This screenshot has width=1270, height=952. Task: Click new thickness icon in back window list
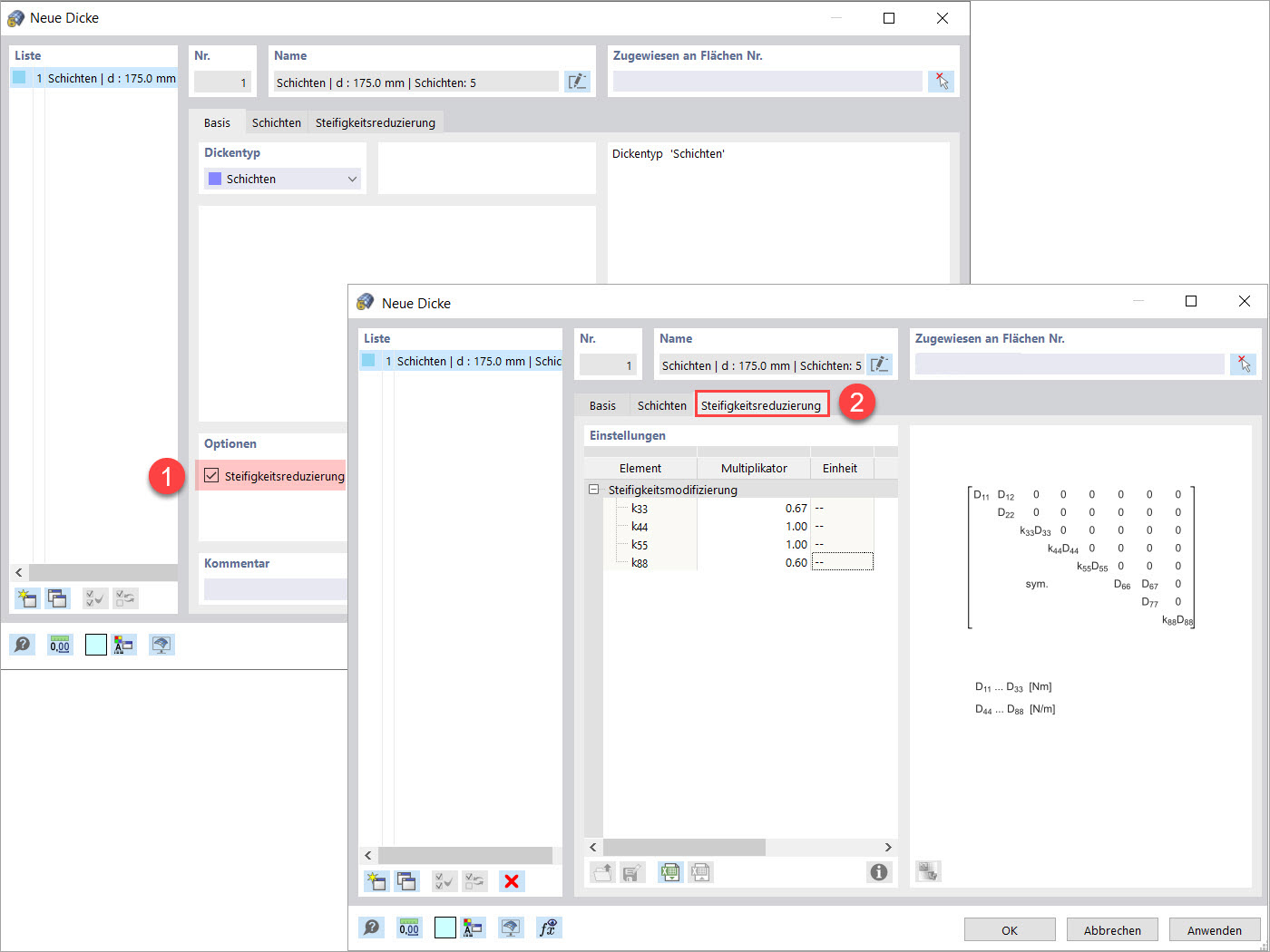pos(27,597)
